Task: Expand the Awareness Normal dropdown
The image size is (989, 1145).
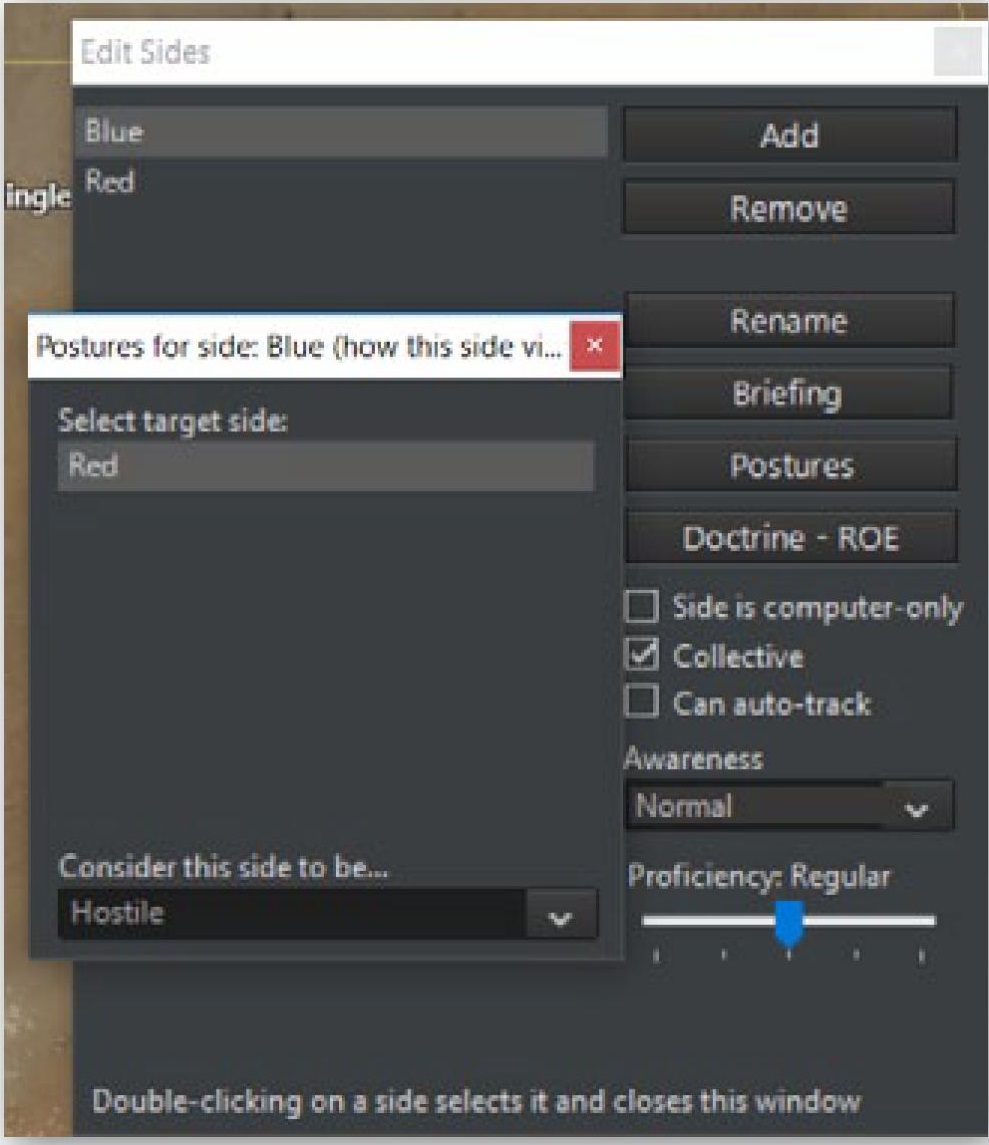Action: [916, 806]
